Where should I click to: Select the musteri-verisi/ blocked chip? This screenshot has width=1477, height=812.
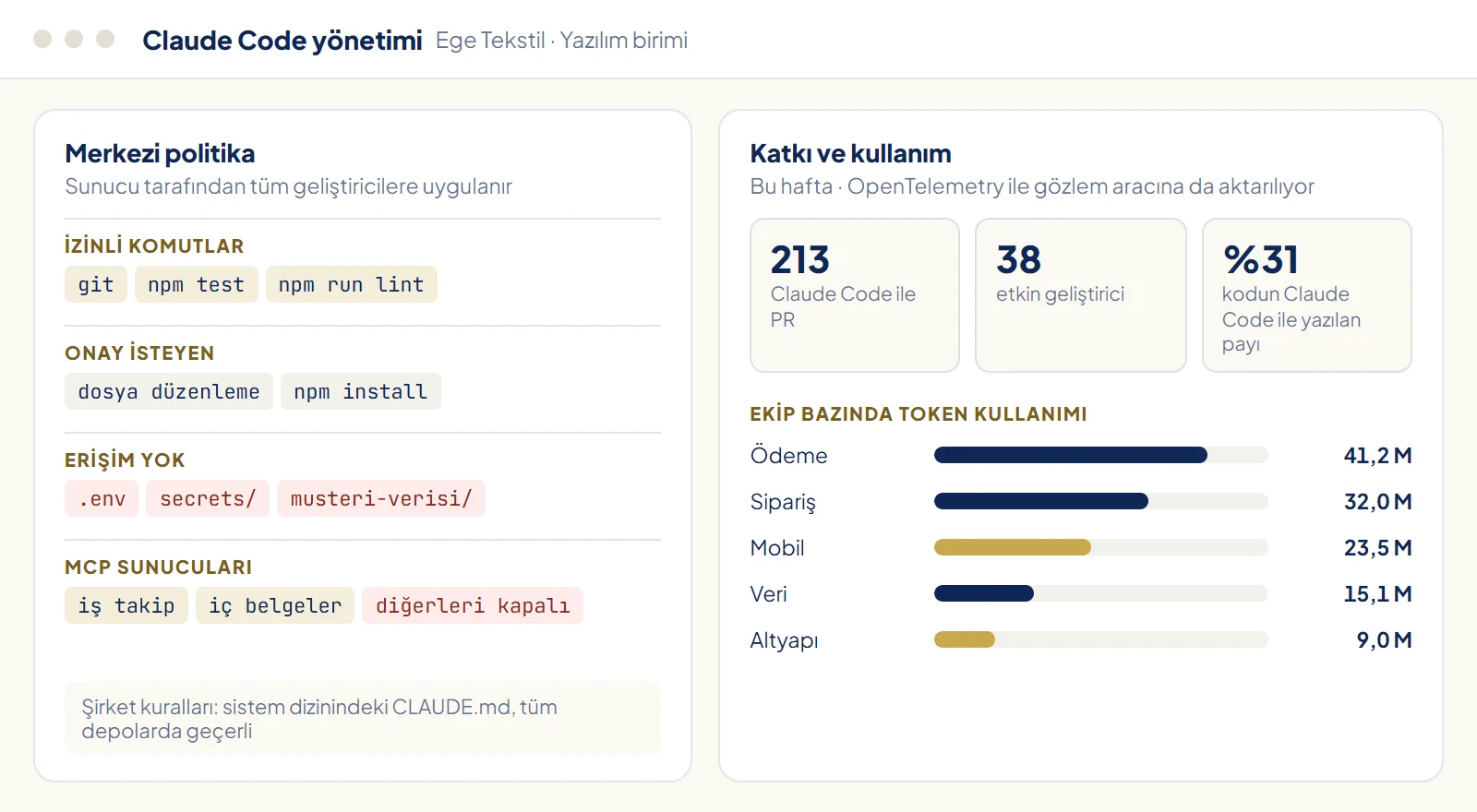tap(381, 498)
